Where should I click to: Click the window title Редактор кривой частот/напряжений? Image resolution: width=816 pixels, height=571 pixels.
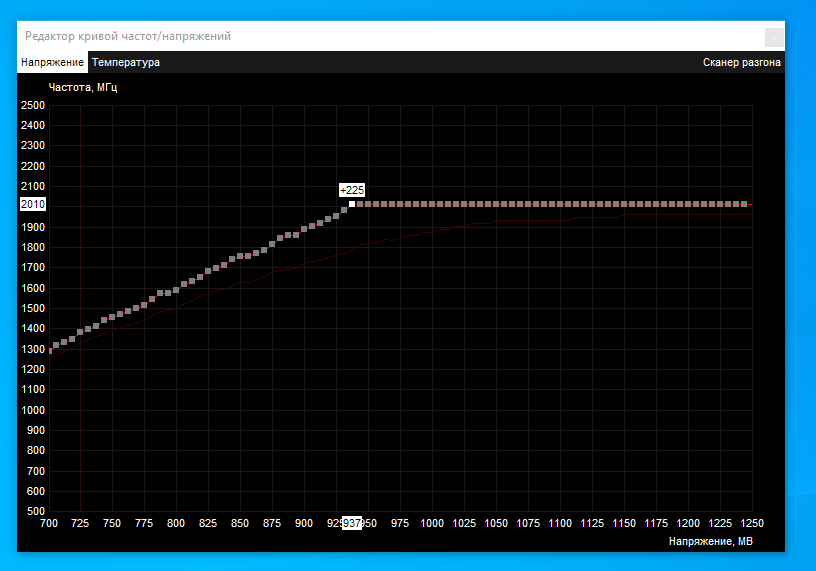tap(128, 36)
